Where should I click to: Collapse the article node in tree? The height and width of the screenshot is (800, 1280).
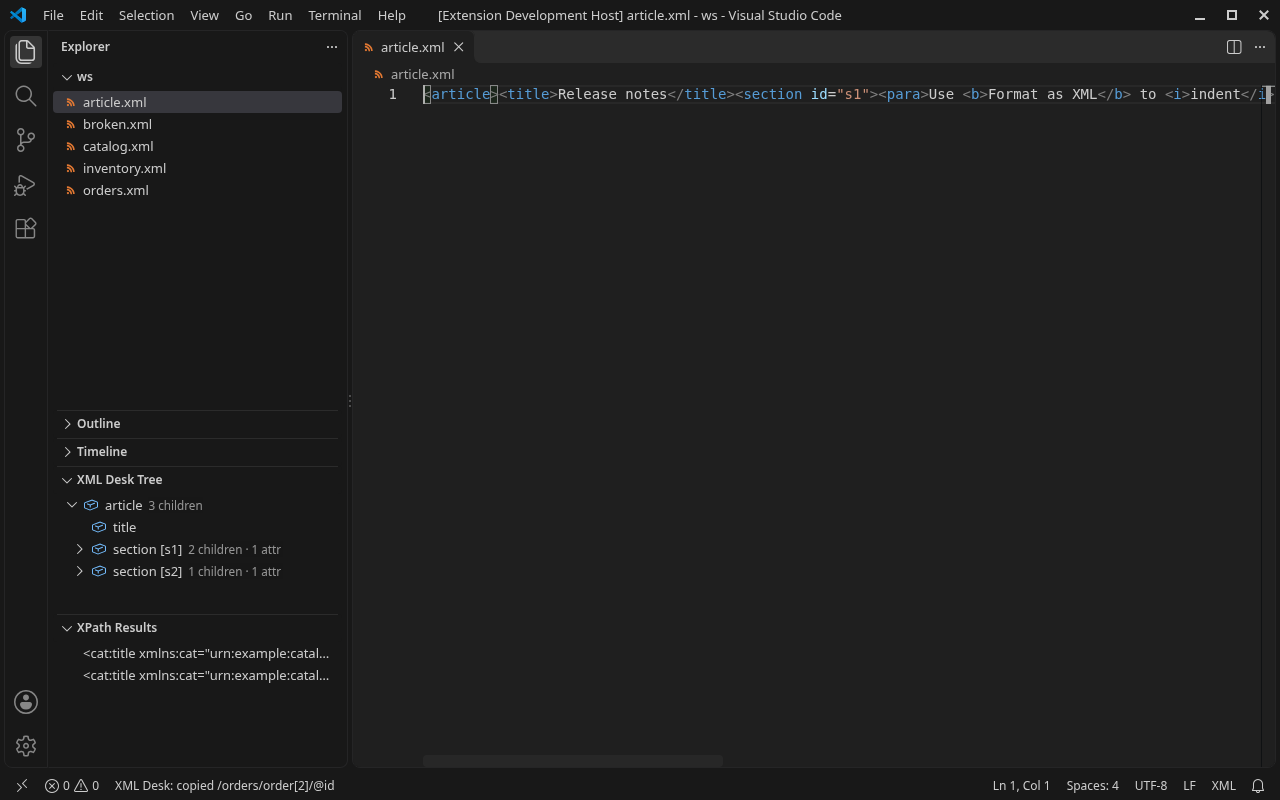(x=72, y=506)
